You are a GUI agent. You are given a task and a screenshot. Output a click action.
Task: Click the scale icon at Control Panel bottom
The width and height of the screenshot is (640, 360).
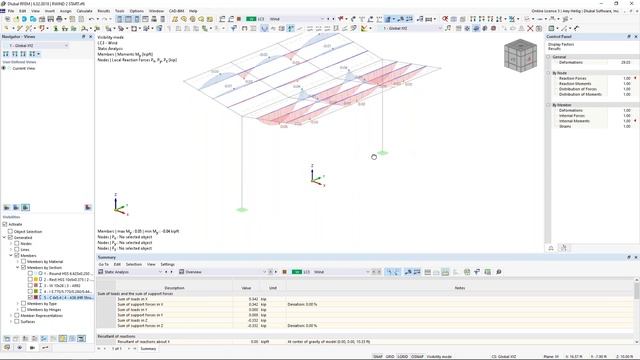pos(551,248)
